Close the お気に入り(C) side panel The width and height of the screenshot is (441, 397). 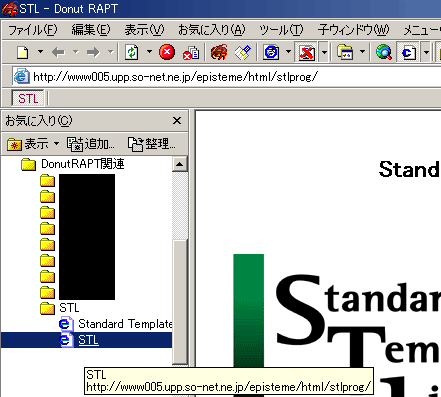point(177,121)
